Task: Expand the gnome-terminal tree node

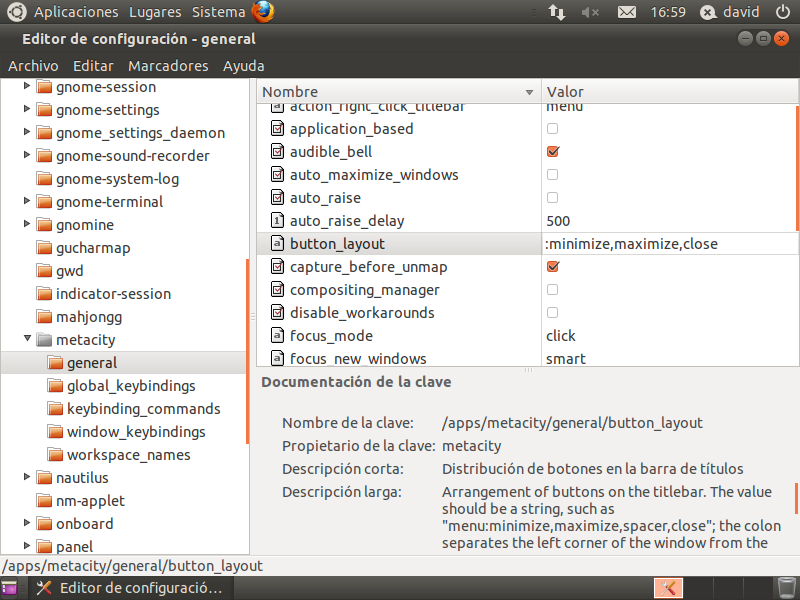Action: 27,201
